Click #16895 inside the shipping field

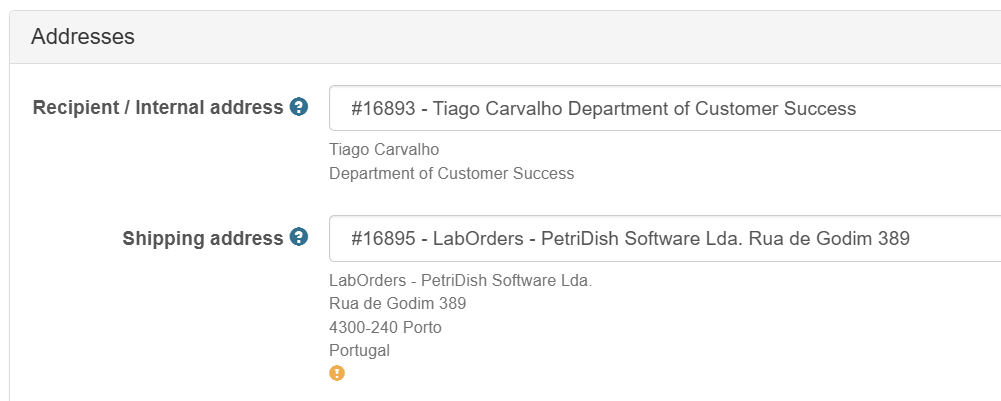coord(383,239)
